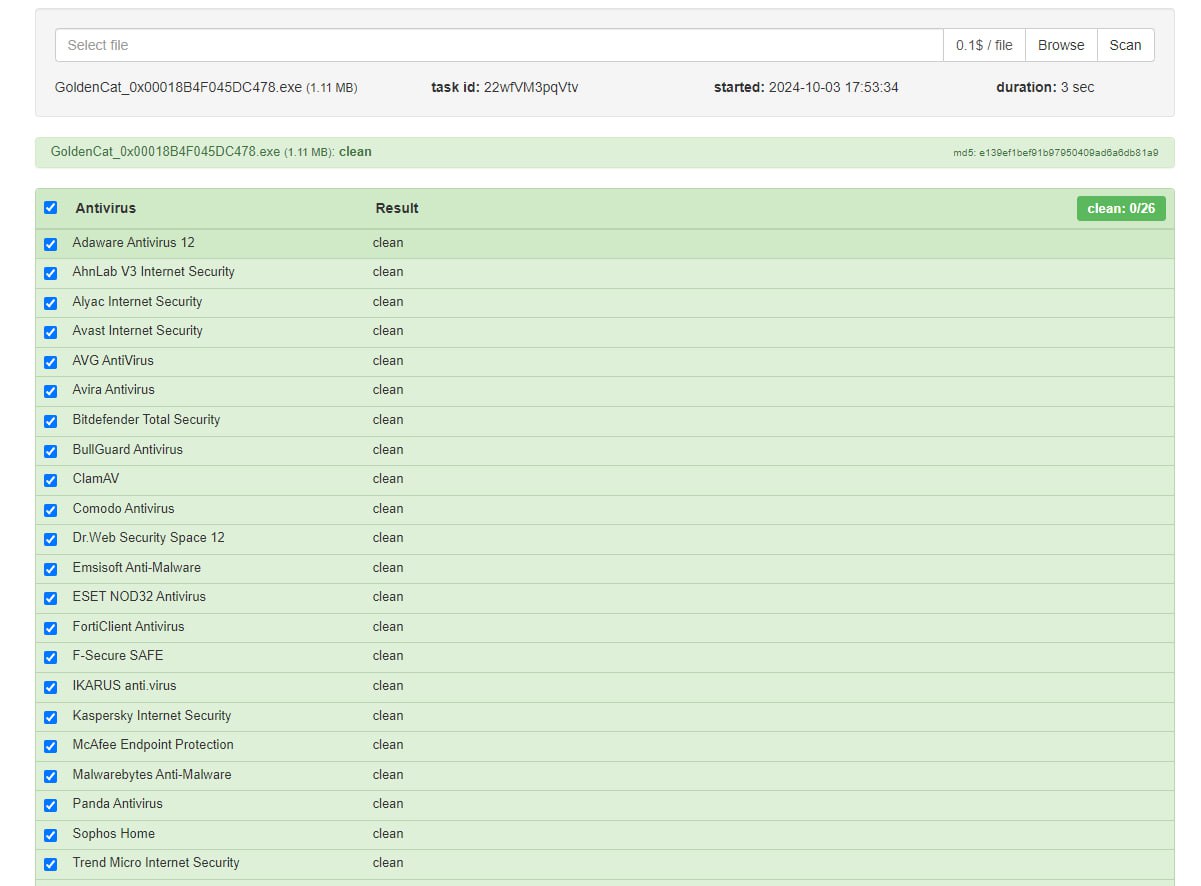Click the Result column header

point(397,208)
